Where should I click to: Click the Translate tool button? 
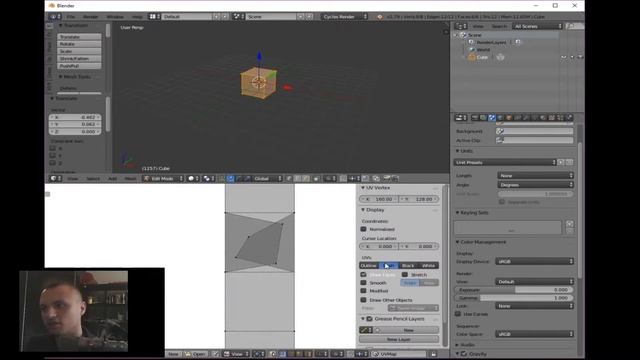pos(79,37)
